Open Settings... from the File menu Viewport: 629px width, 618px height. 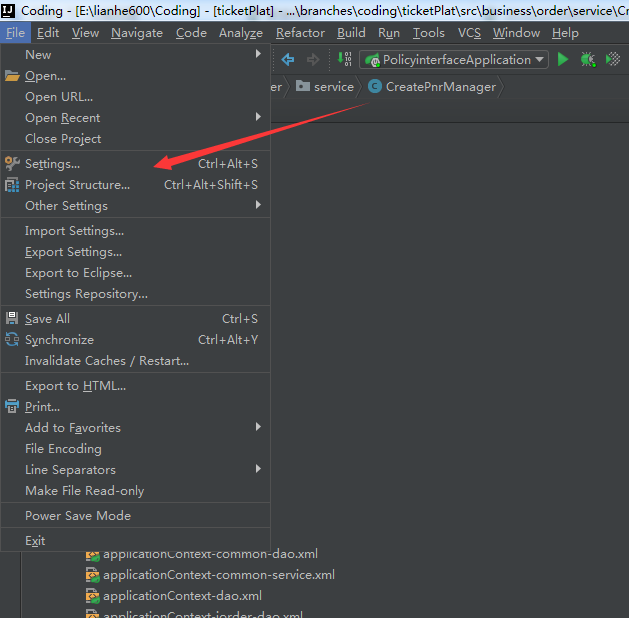coord(135,164)
